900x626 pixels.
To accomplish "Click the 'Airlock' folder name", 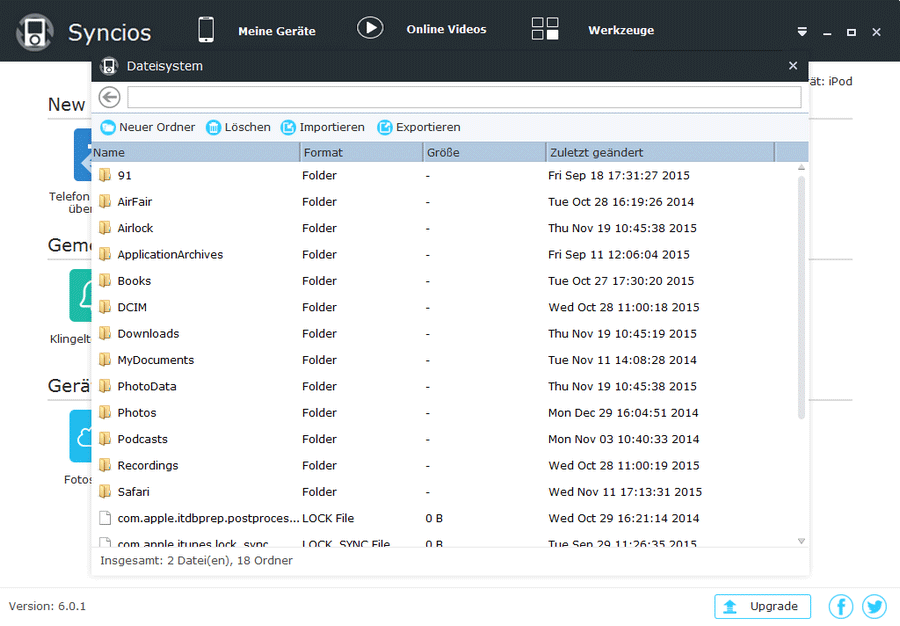I will click(x=135, y=228).
